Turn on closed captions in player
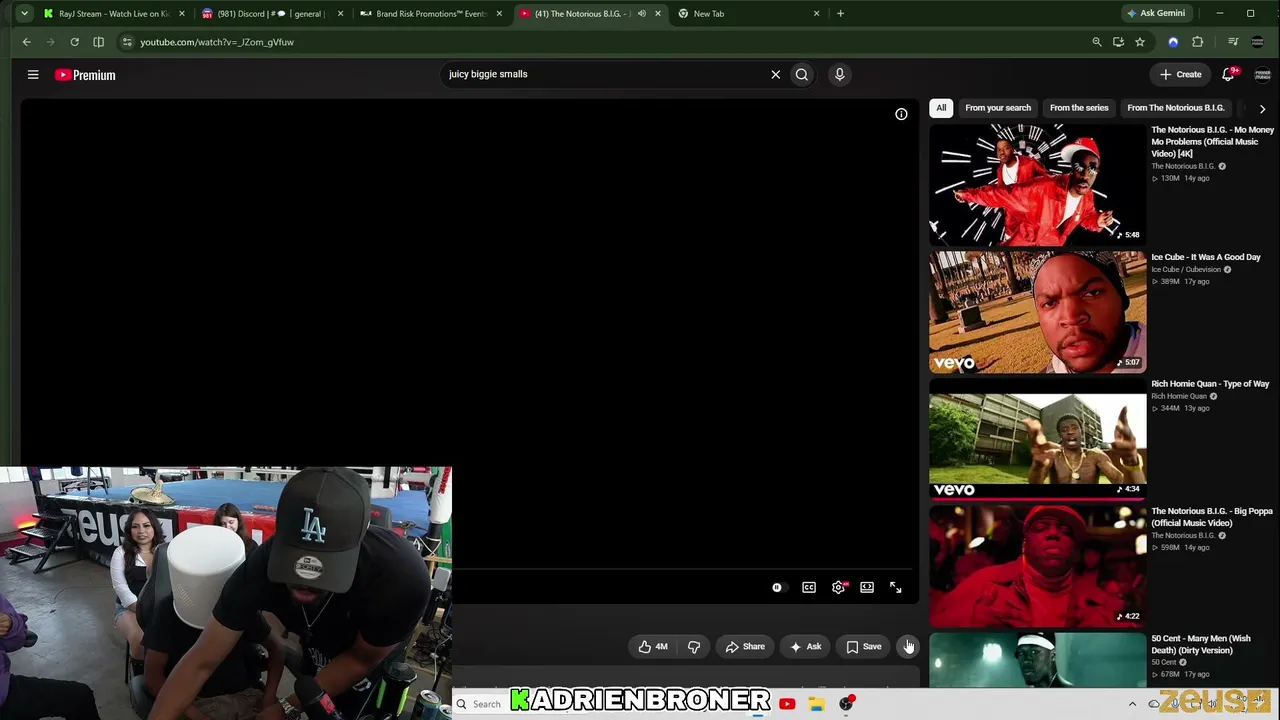Viewport: 1280px width, 720px height. [x=809, y=588]
